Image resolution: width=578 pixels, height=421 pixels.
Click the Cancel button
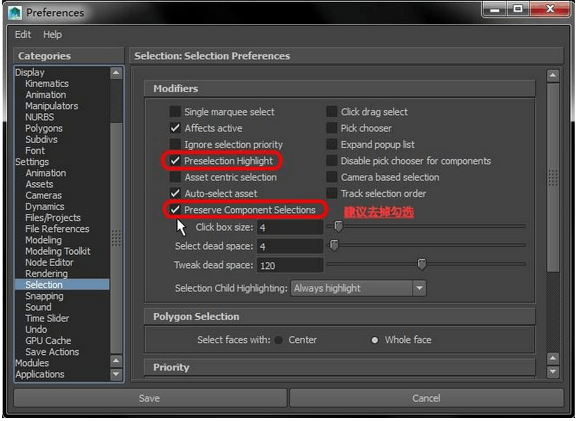426,398
